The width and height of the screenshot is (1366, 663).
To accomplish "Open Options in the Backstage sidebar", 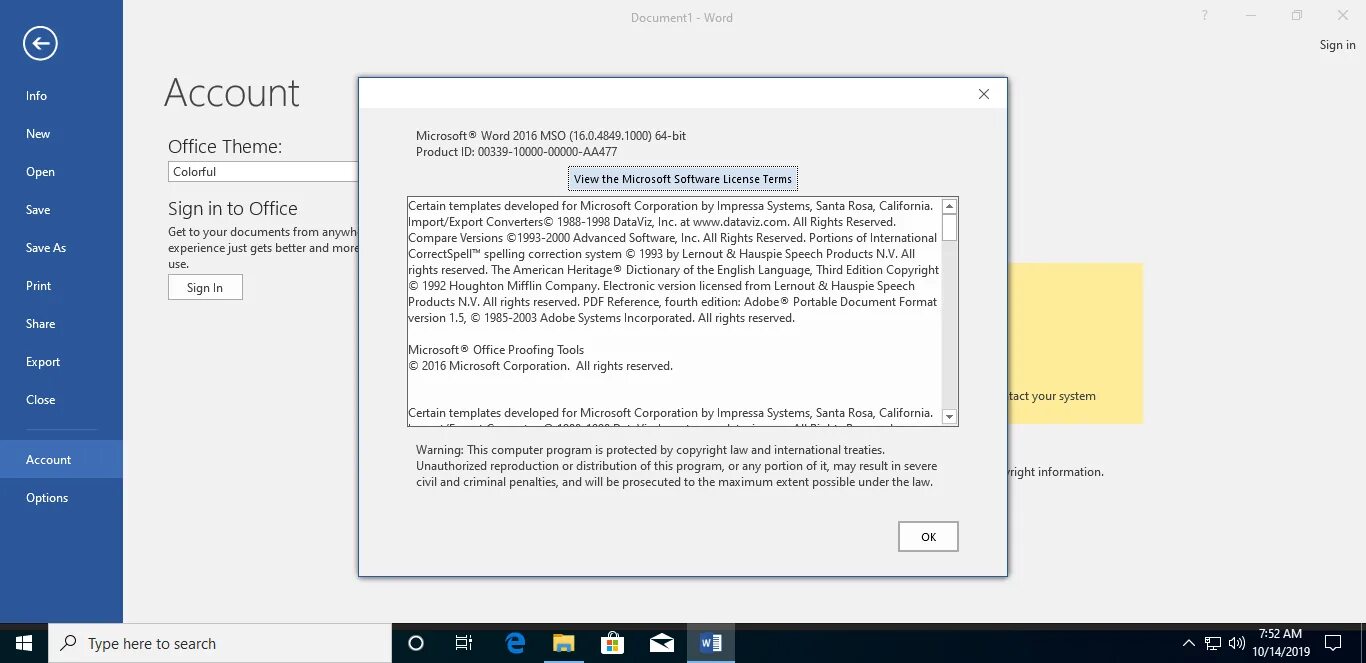I will [61, 498].
